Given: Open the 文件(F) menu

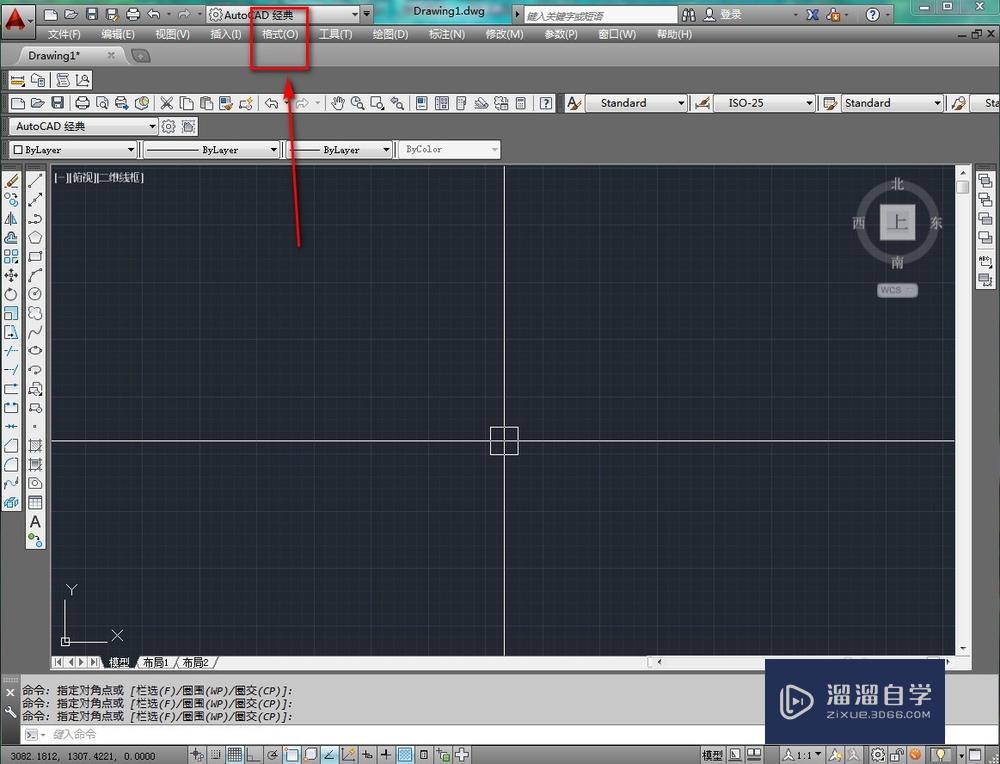Looking at the screenshot, I should pos(64,34).
